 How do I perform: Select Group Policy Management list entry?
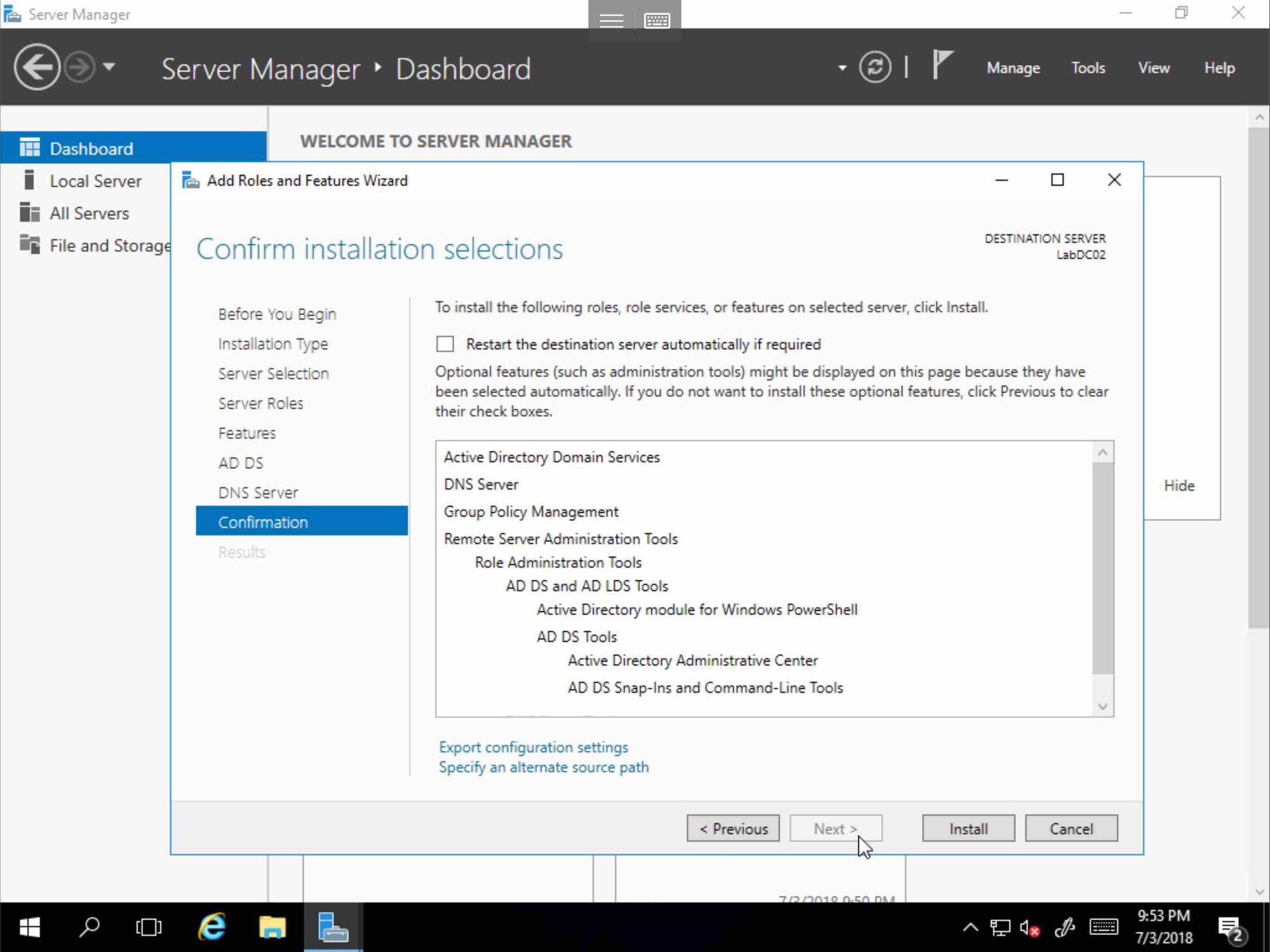[x=531, y=512]
